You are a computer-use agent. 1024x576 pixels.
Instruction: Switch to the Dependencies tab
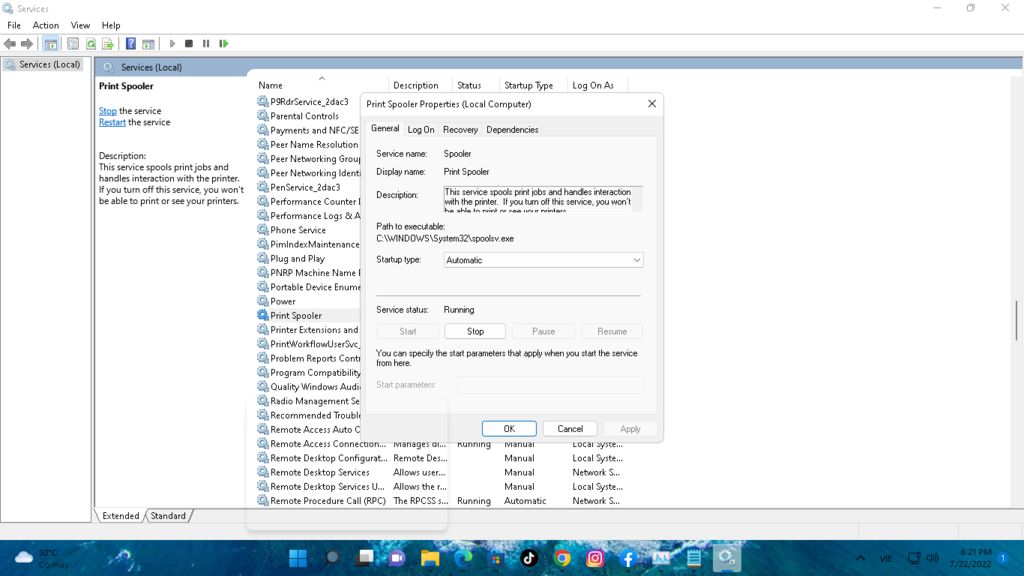click(x=512, y=129)
